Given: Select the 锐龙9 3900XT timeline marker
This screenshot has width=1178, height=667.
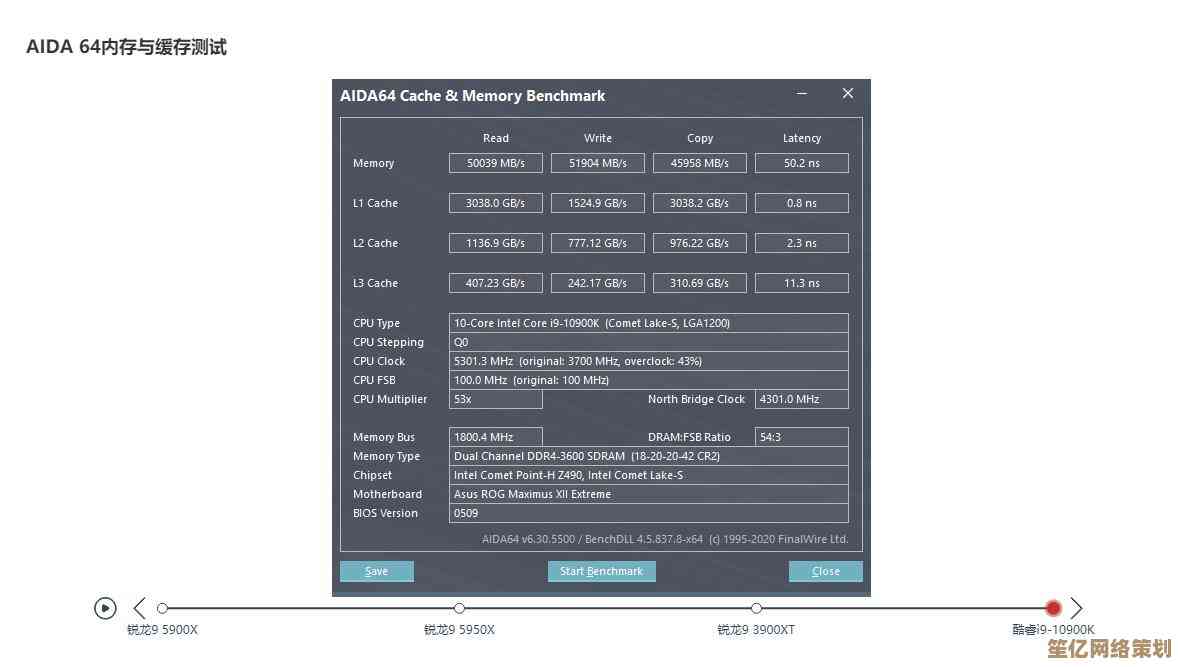Looking at the screenshot, I should (x=756, y=608).
